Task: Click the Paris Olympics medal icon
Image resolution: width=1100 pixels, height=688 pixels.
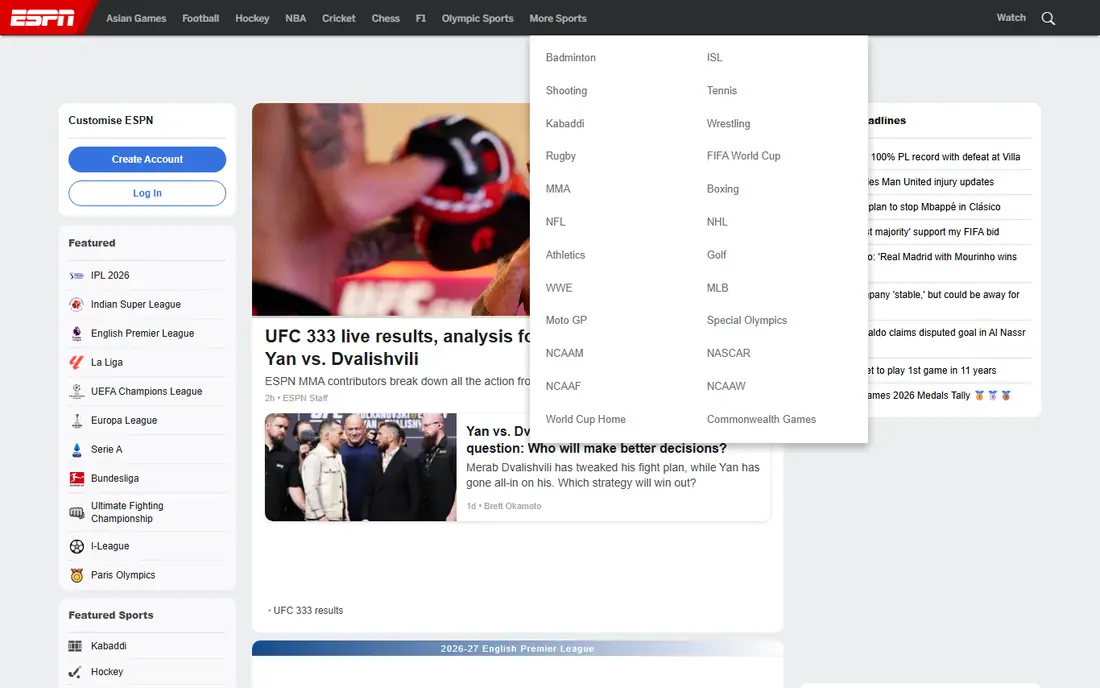Action: (x=76, y=575)
